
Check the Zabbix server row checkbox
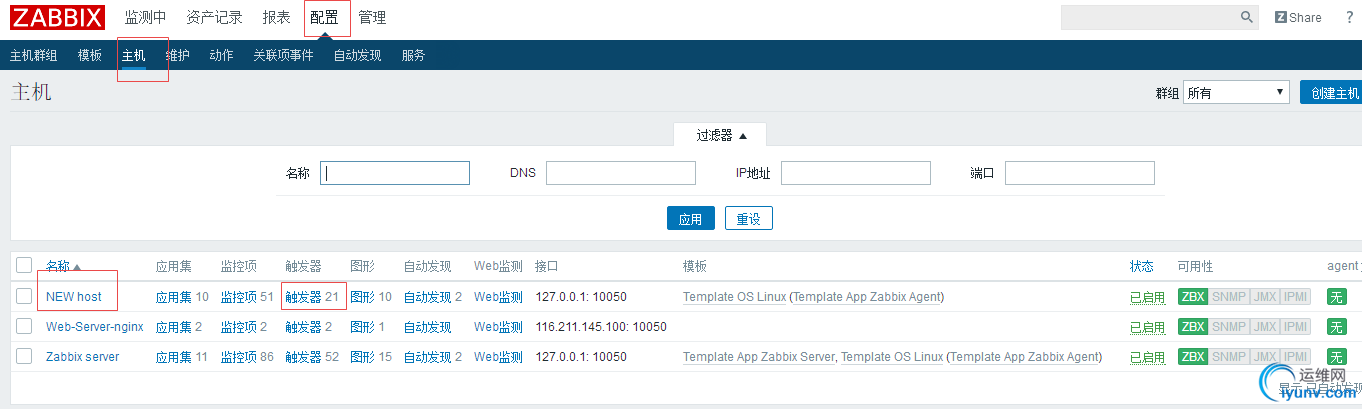coord(24,356)
